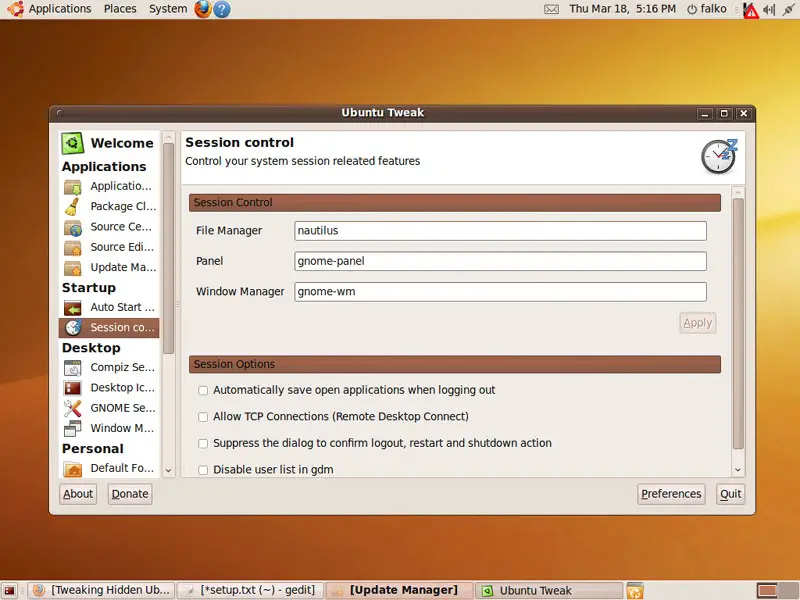Click the main panel scrollbar down arrow

point(738,470)
